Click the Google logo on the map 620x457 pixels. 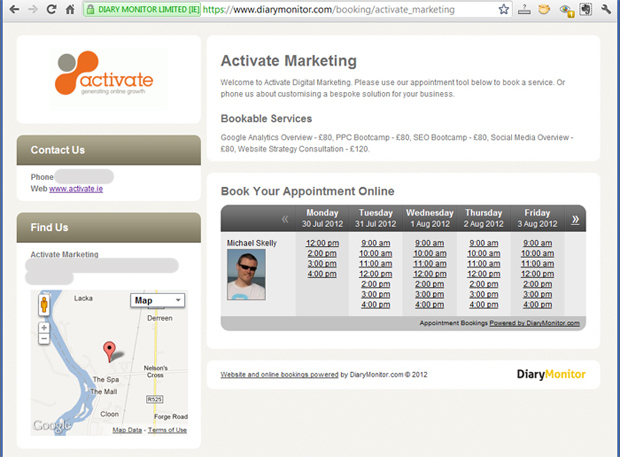point(52,425)
